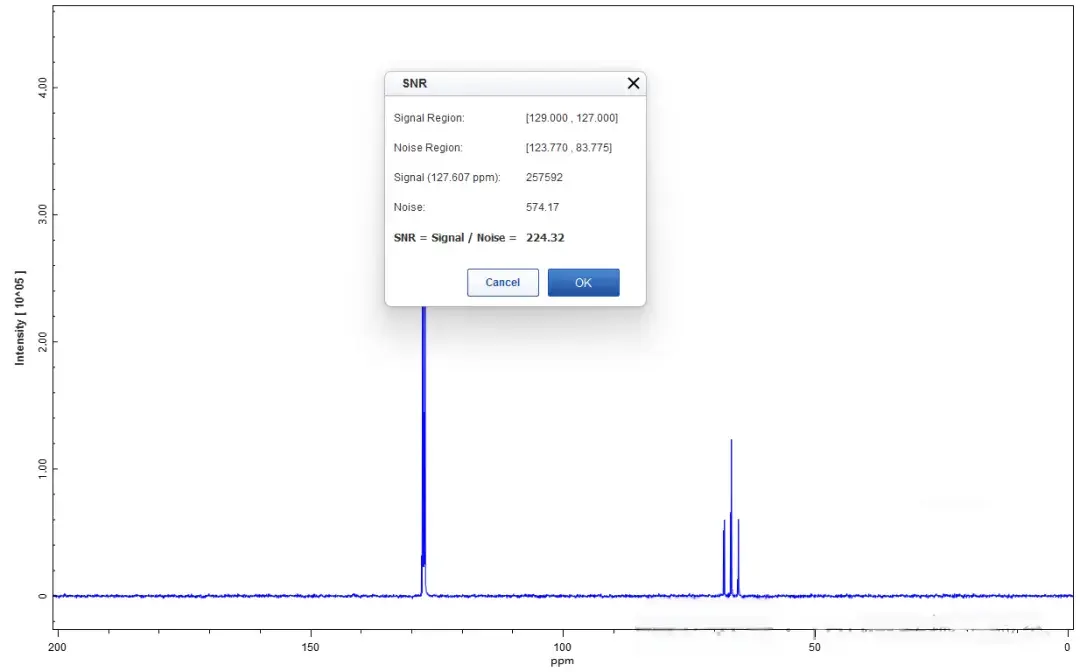Click the 'ppm' x-axis label
Viewport: 1080px width, 672px height.
pos(562,661)
